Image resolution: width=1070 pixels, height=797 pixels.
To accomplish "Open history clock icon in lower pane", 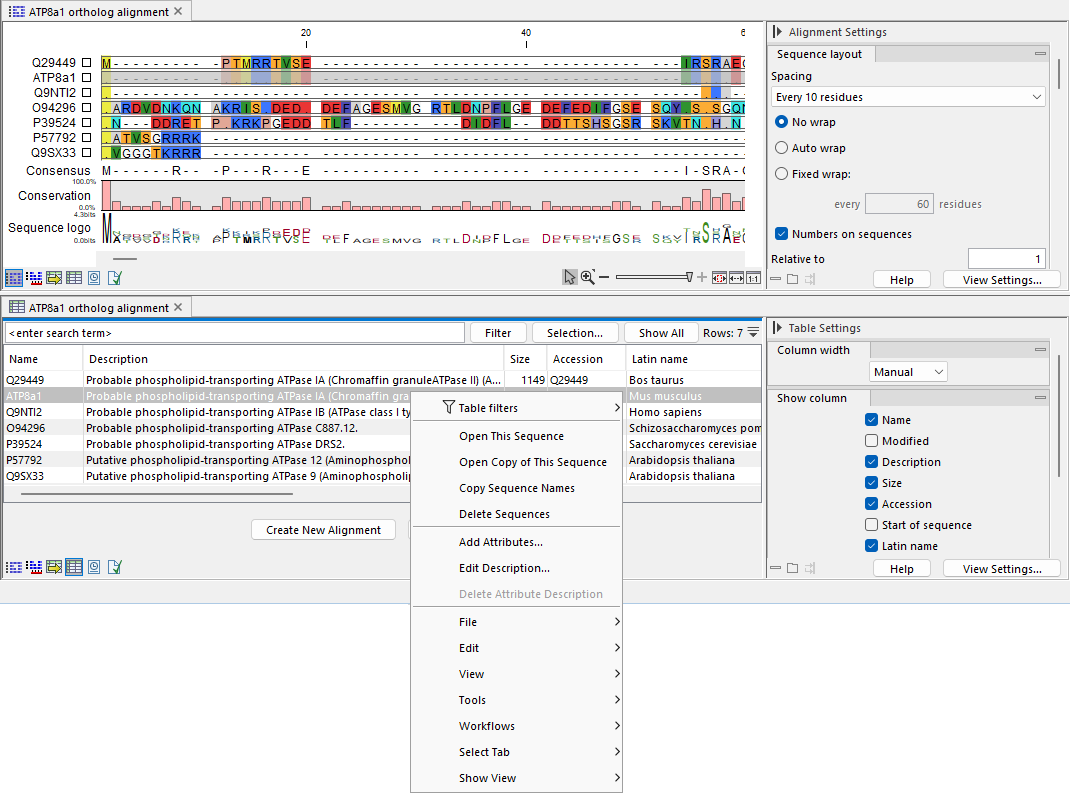I will (94, 567).
